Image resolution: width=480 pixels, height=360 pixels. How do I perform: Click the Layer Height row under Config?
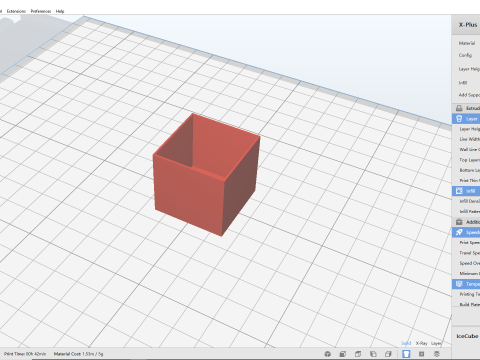[x=469, y=69]
